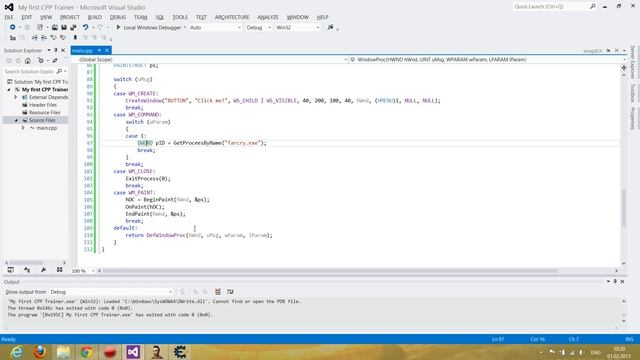640x360 pixels.
Task: Open the Auto dropdown next to debugger
Action: [215, 27]
